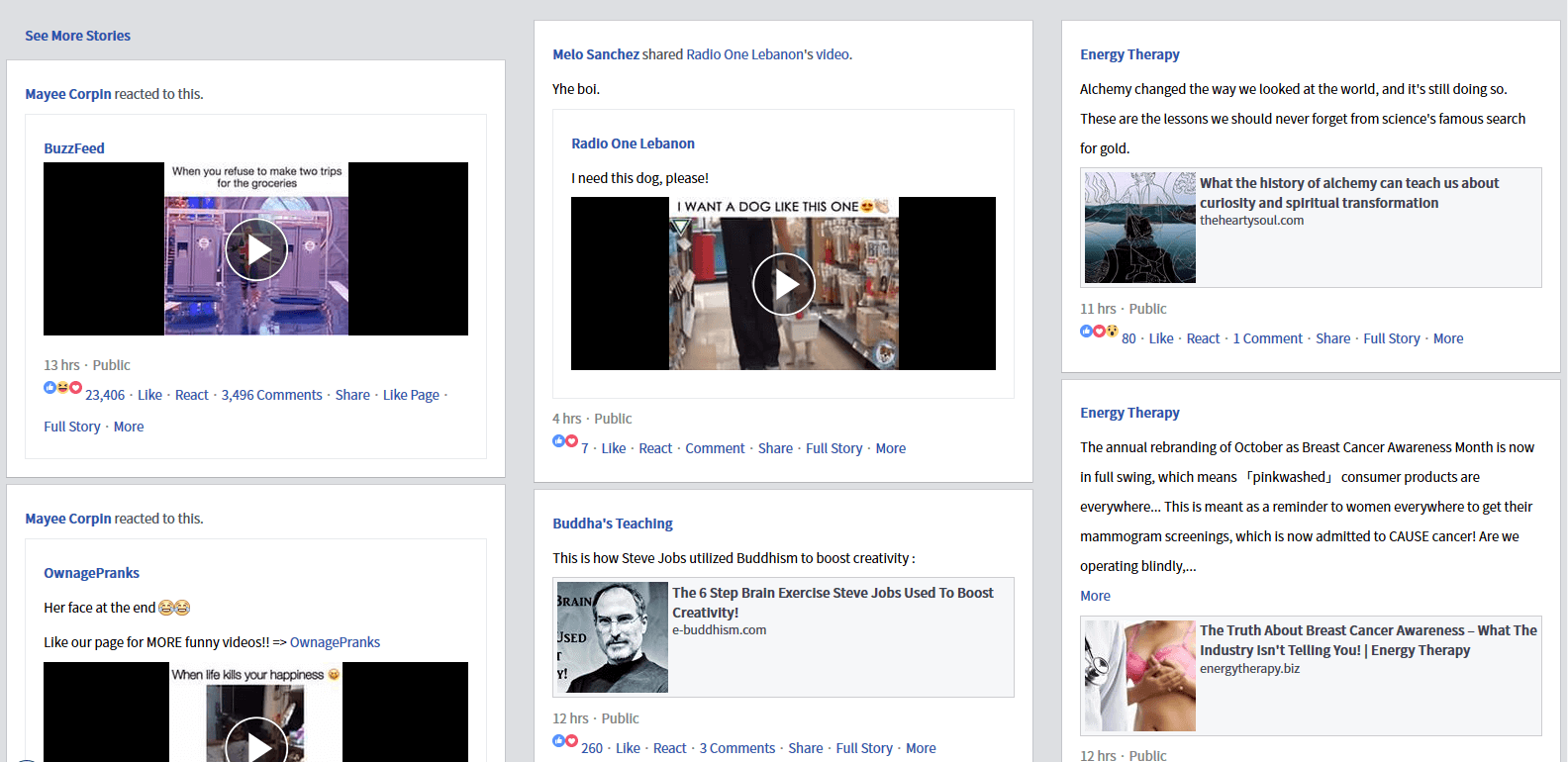Open reaction icons beside the 80 count

[1099, 331]
